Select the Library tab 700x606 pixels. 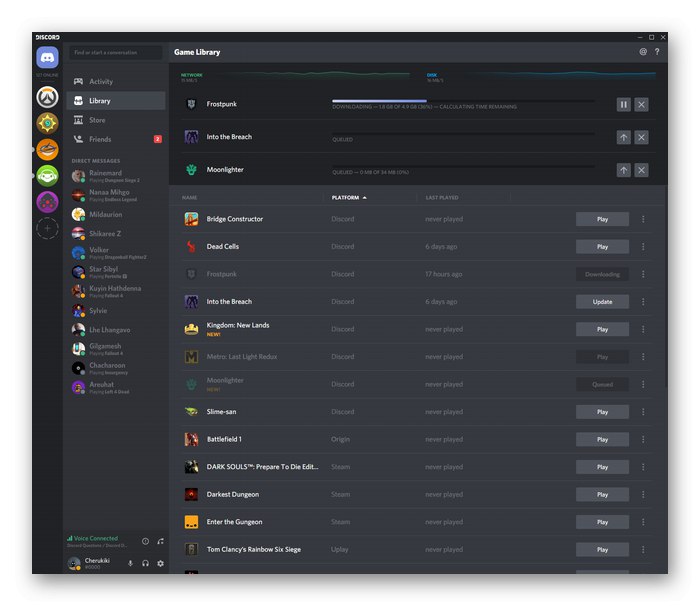116,101
